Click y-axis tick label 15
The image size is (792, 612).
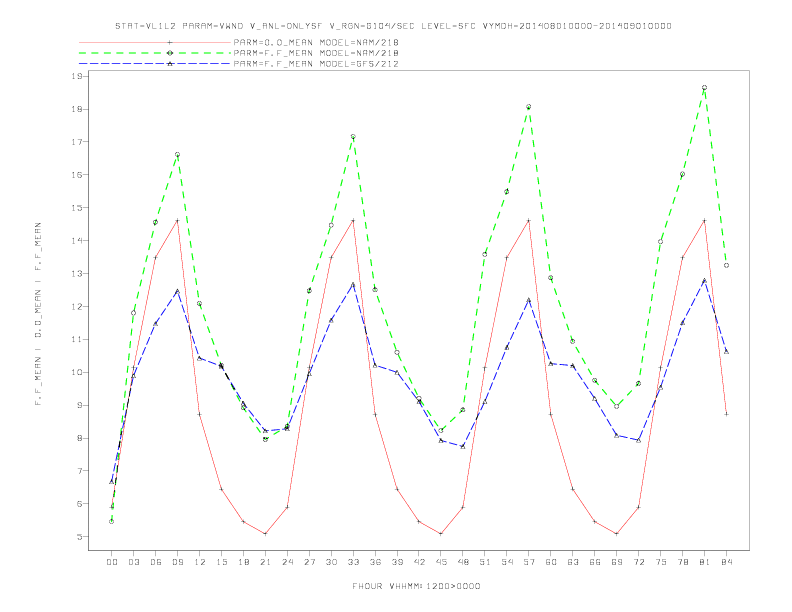tap(77, 208)
